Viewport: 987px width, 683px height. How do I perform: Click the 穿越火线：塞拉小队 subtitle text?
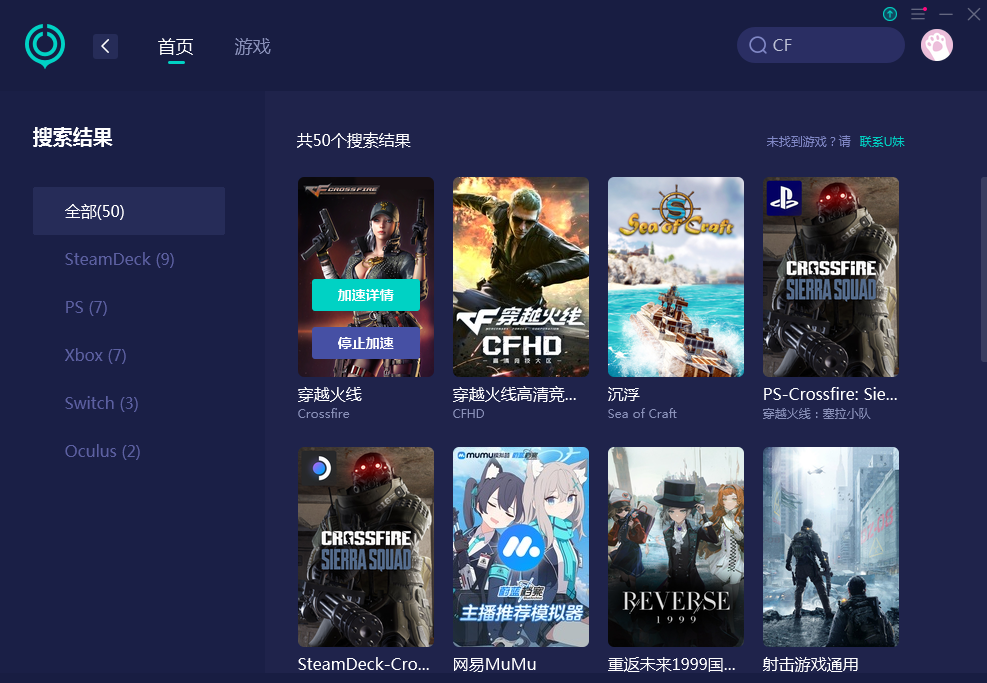click(x=816, y=414)
